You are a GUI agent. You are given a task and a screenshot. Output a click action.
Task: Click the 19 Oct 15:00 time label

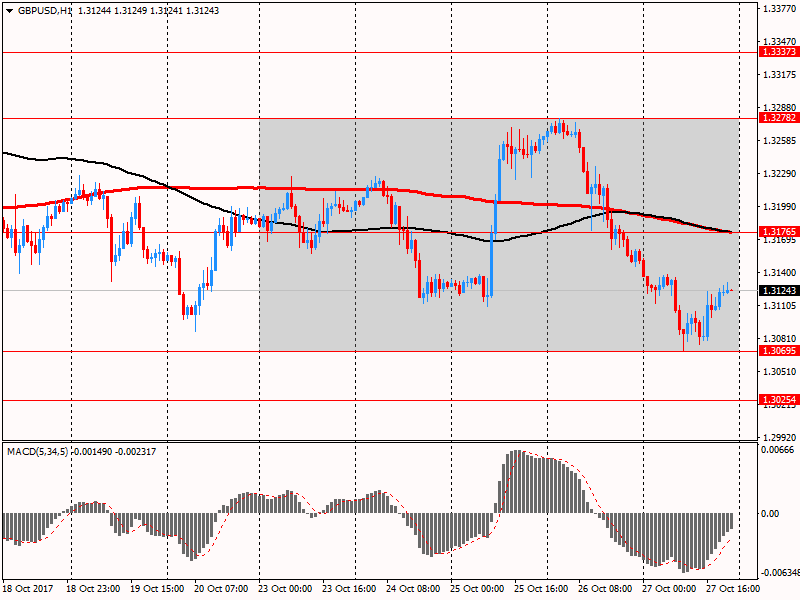pos(158,589)
